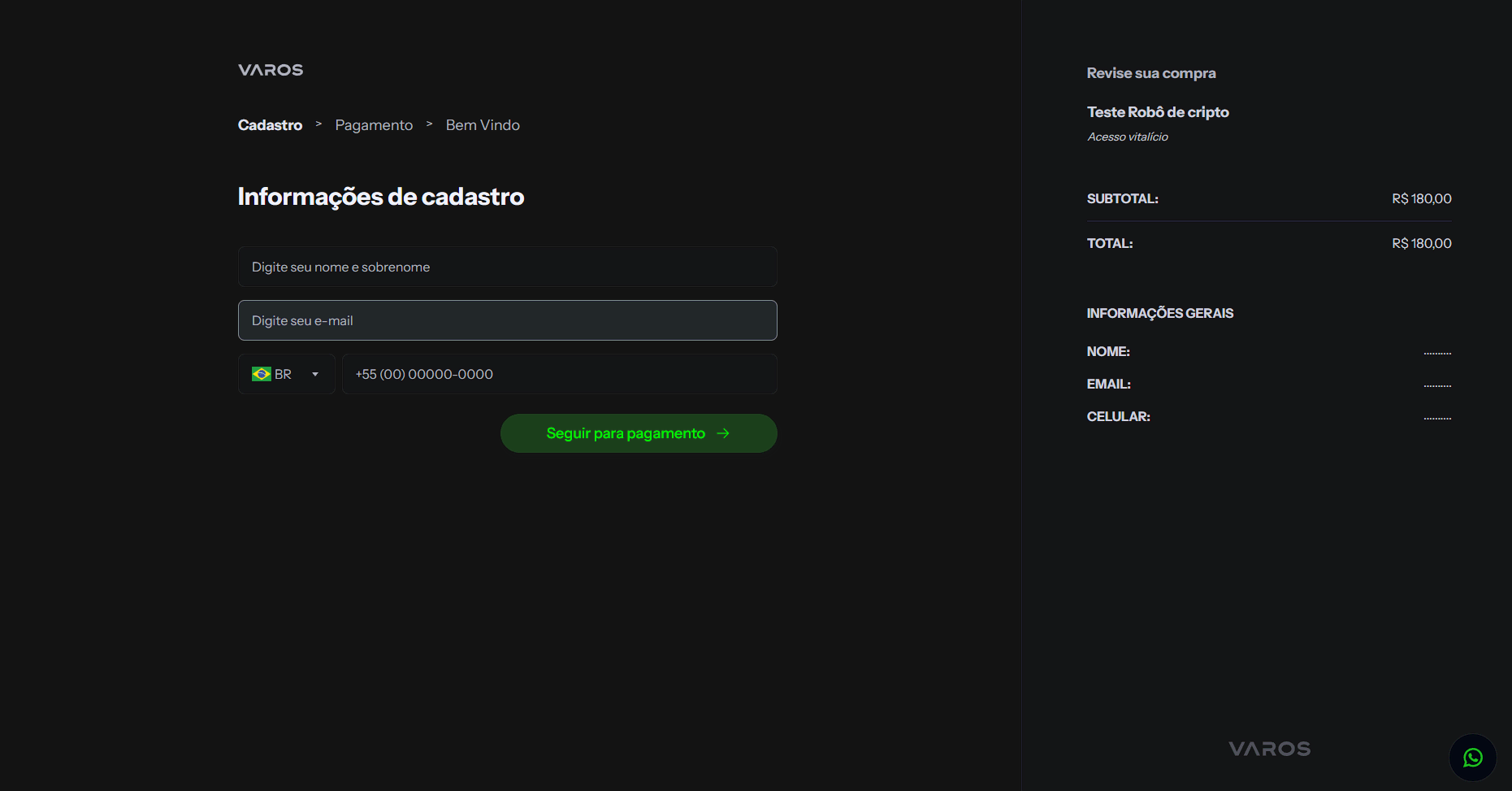This screenshot has height=791, width=1512.
Task: Click the arrow icon inside the payment button
Action: (723, 433)
